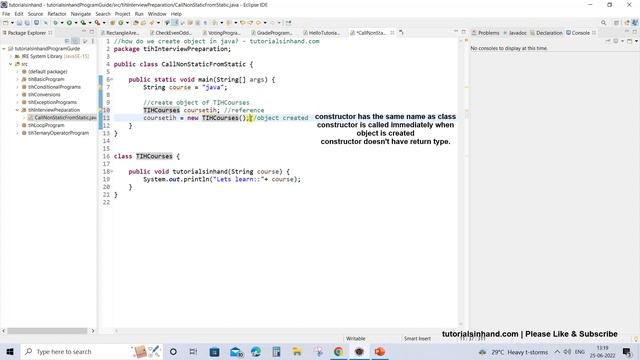Open Package Explorer view menu dots
The width and height of the screenshot is (640, 360).
click(x=93, y=41)
